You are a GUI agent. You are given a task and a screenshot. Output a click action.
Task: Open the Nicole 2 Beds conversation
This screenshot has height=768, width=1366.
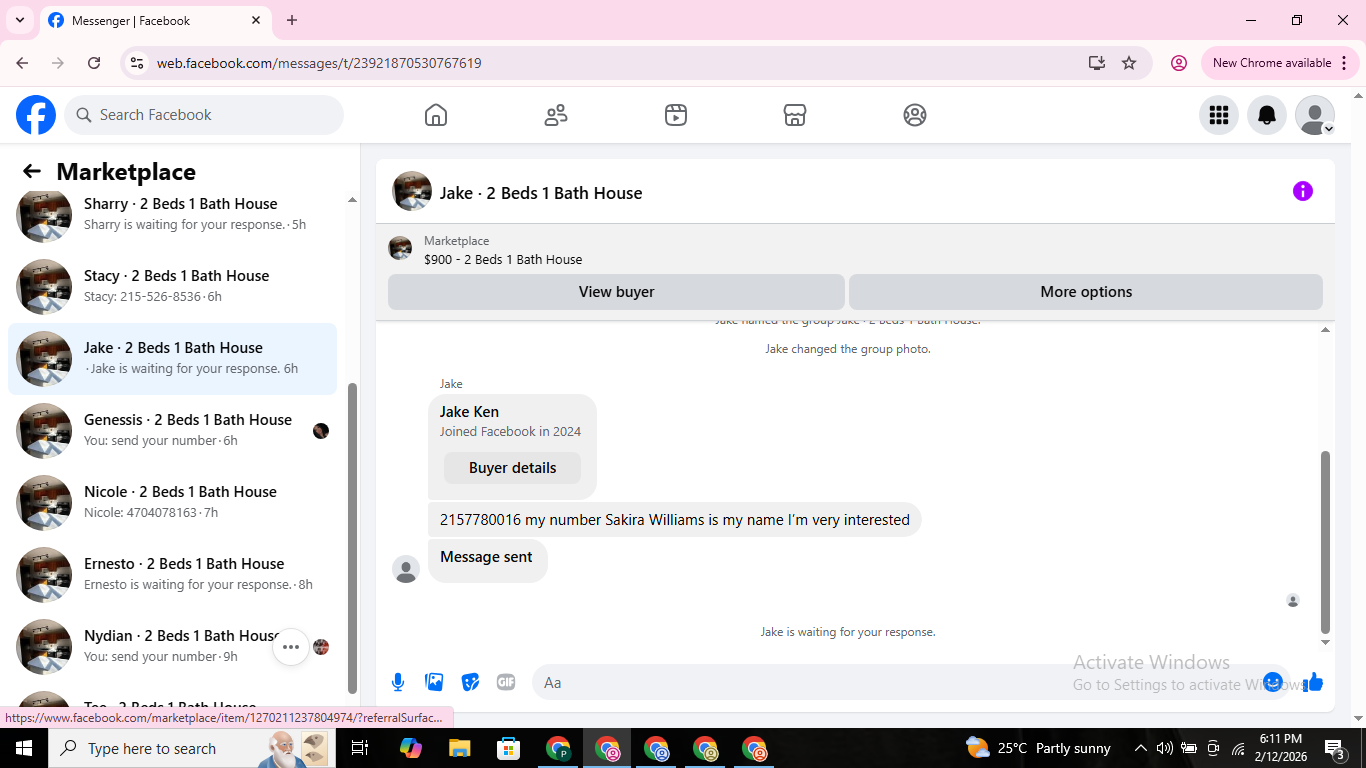click(x=172, y=502)
